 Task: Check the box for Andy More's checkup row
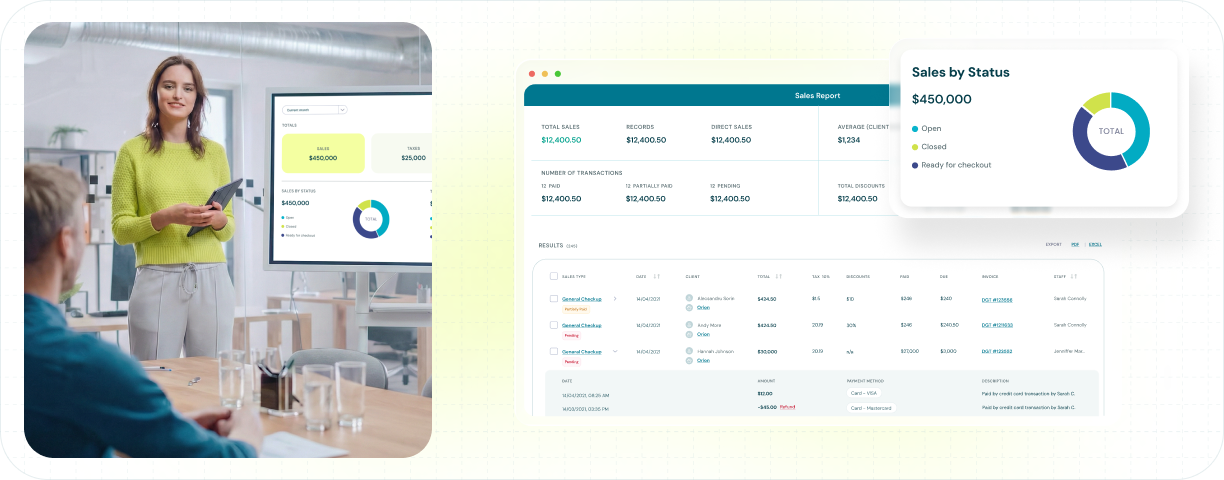554,325
